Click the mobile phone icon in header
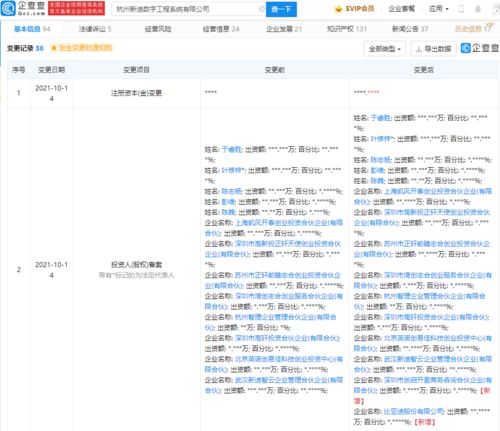 point(462,9)
